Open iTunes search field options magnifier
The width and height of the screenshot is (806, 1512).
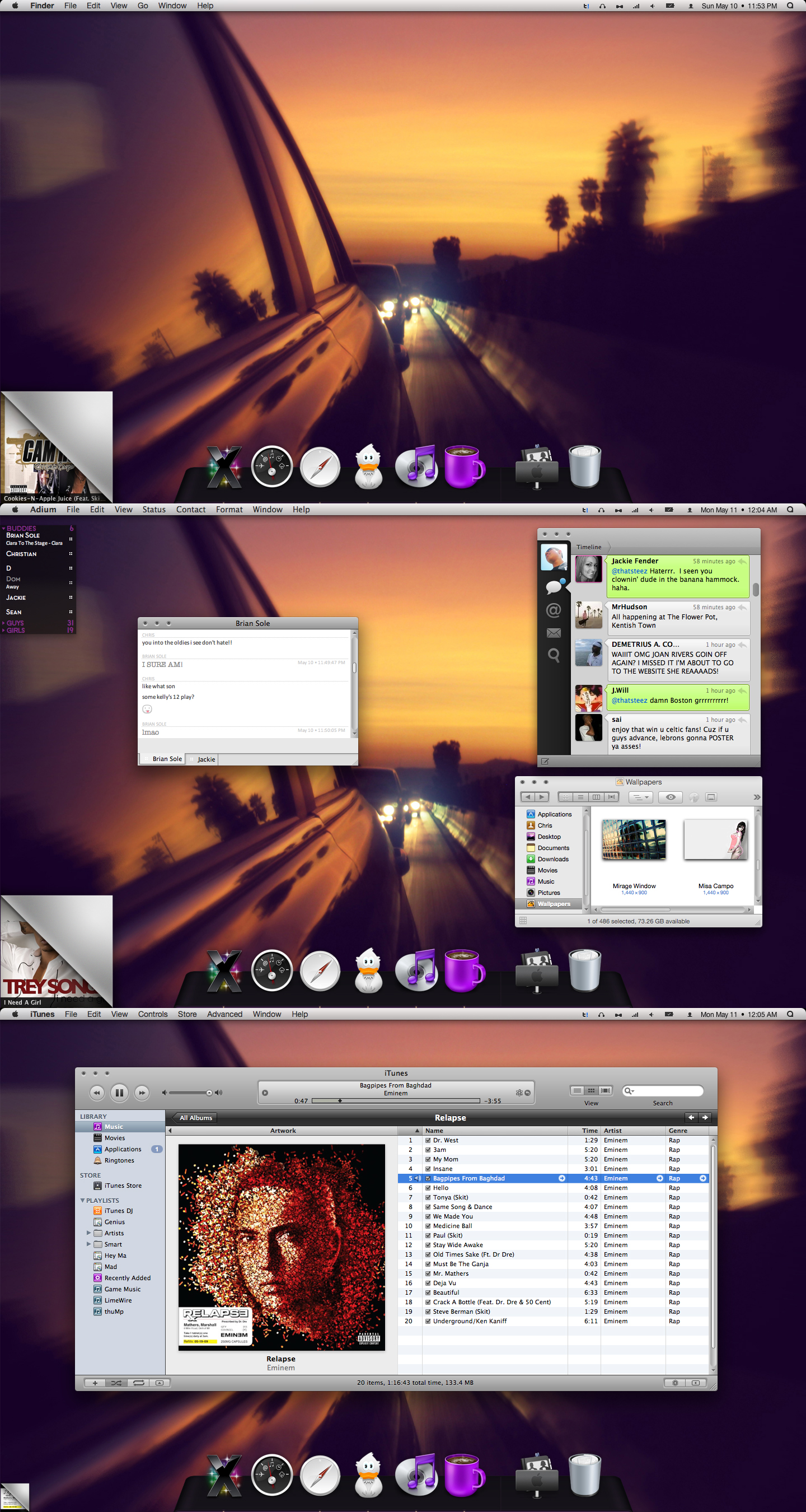pyautogui.click(x=630, y=1090)
